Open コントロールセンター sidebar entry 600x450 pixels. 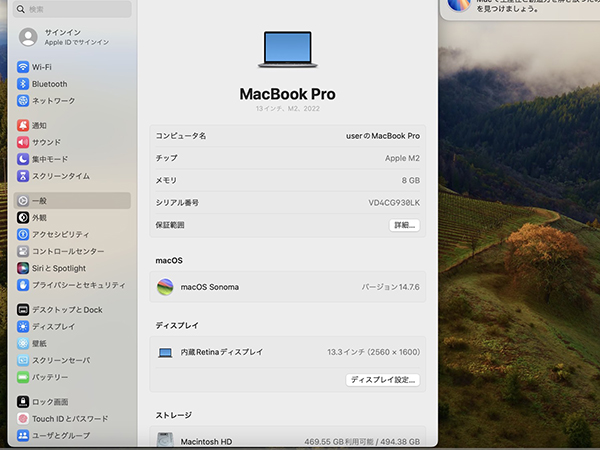[72, 251]
